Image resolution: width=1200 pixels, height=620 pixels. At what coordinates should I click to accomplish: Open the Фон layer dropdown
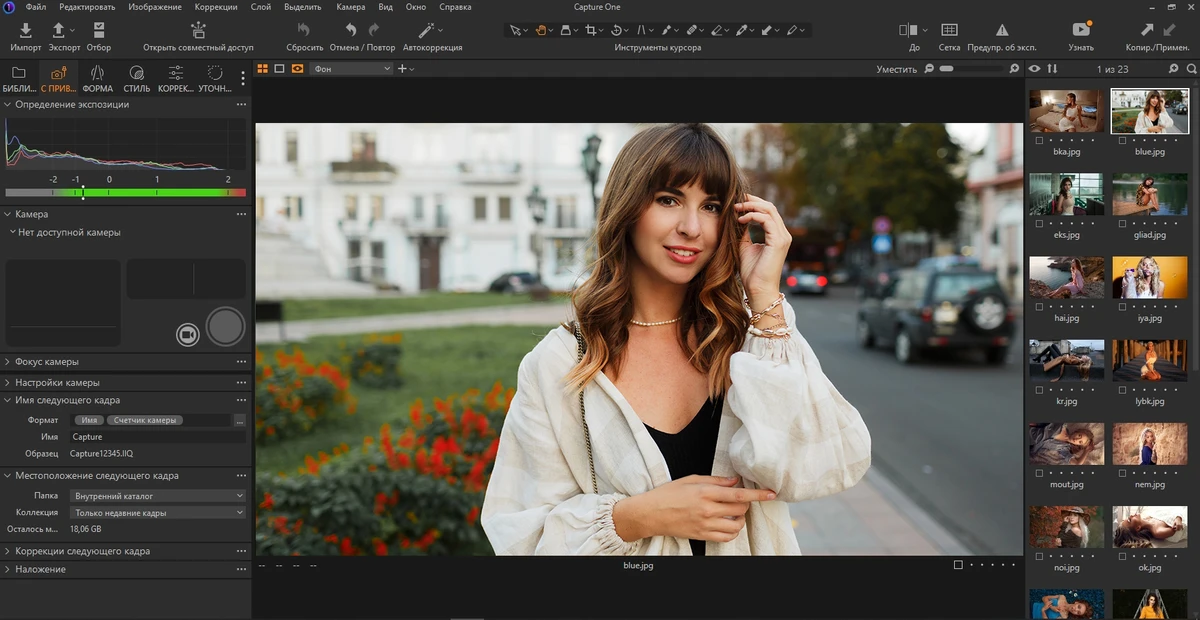pos(351,69)
